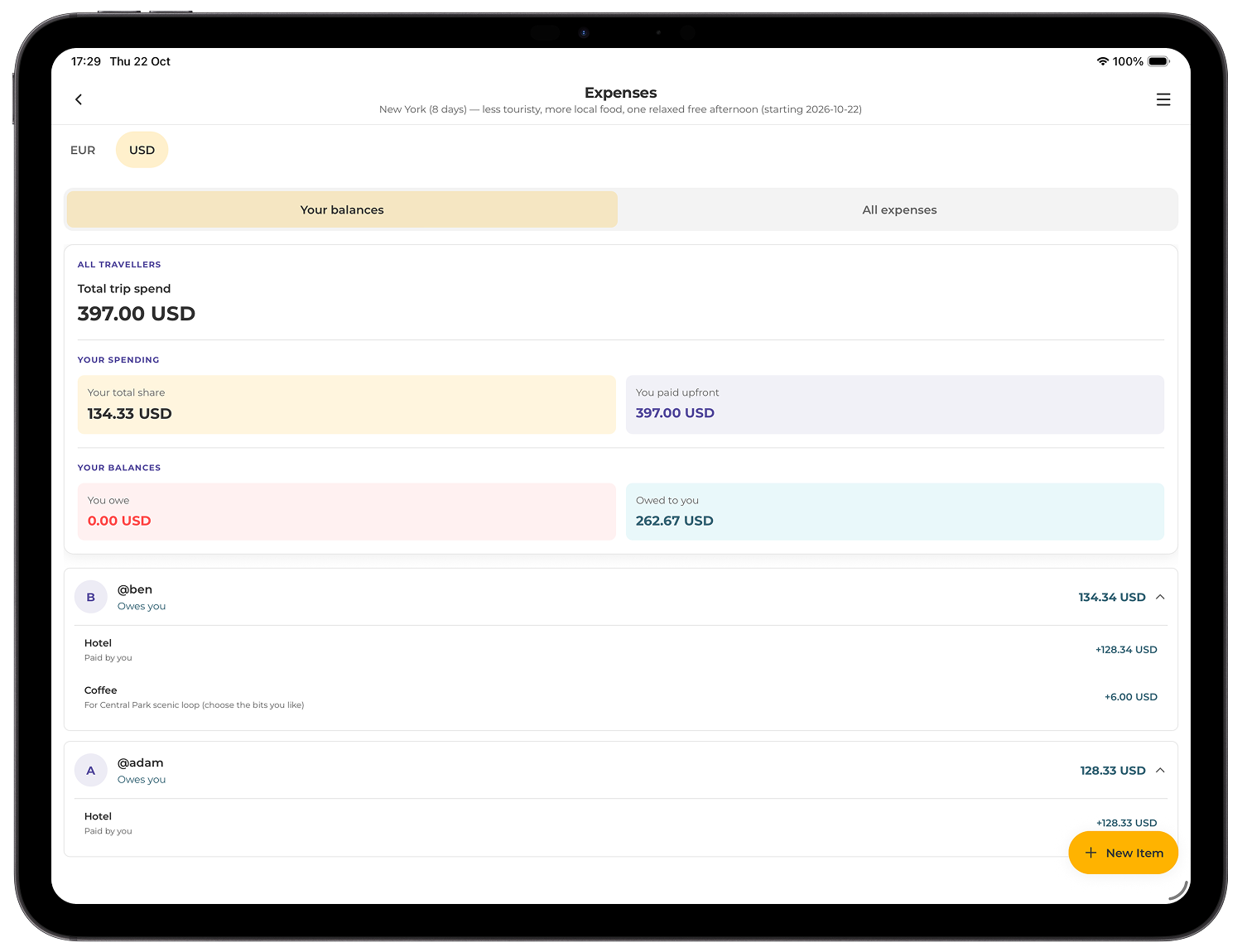Image resolution: width=1242 pixels, height=952 pixels.
Task: Open the hamburger menu icon
Action: click(x=1163, y=99)
